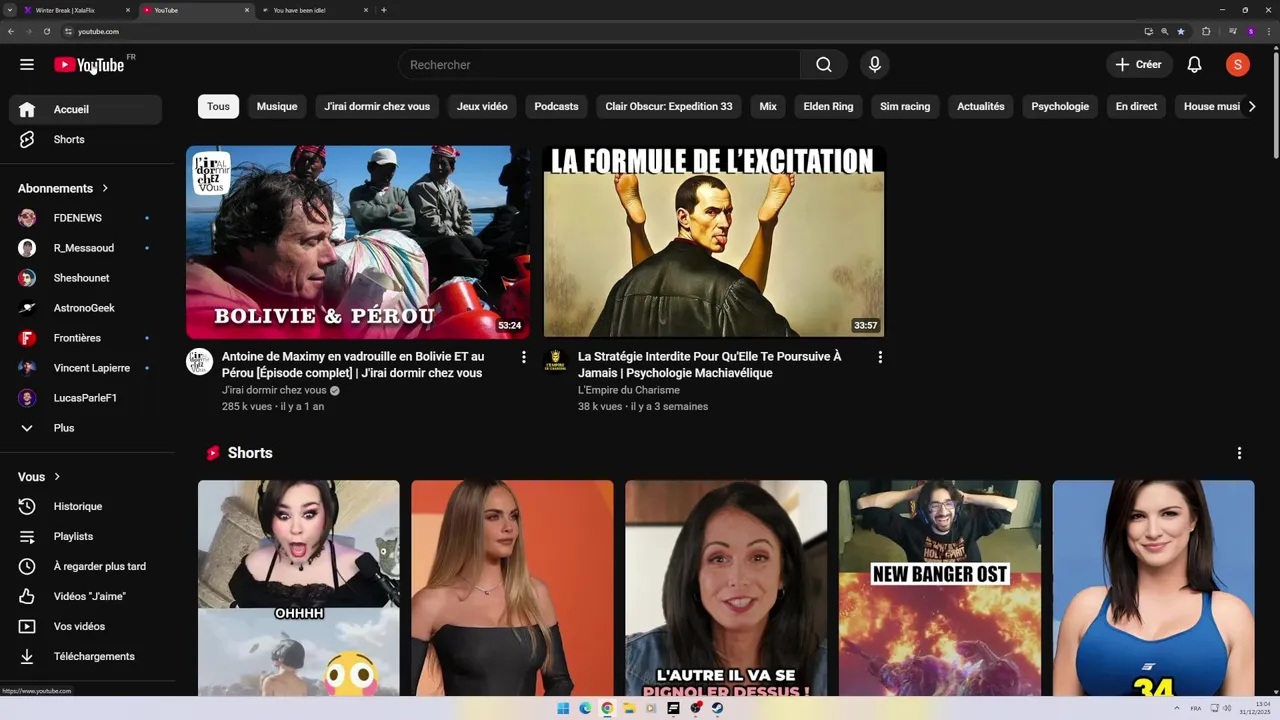This screenshot has height=720, width=1280.
Task: Open a new browser tab
Action: 383,10
